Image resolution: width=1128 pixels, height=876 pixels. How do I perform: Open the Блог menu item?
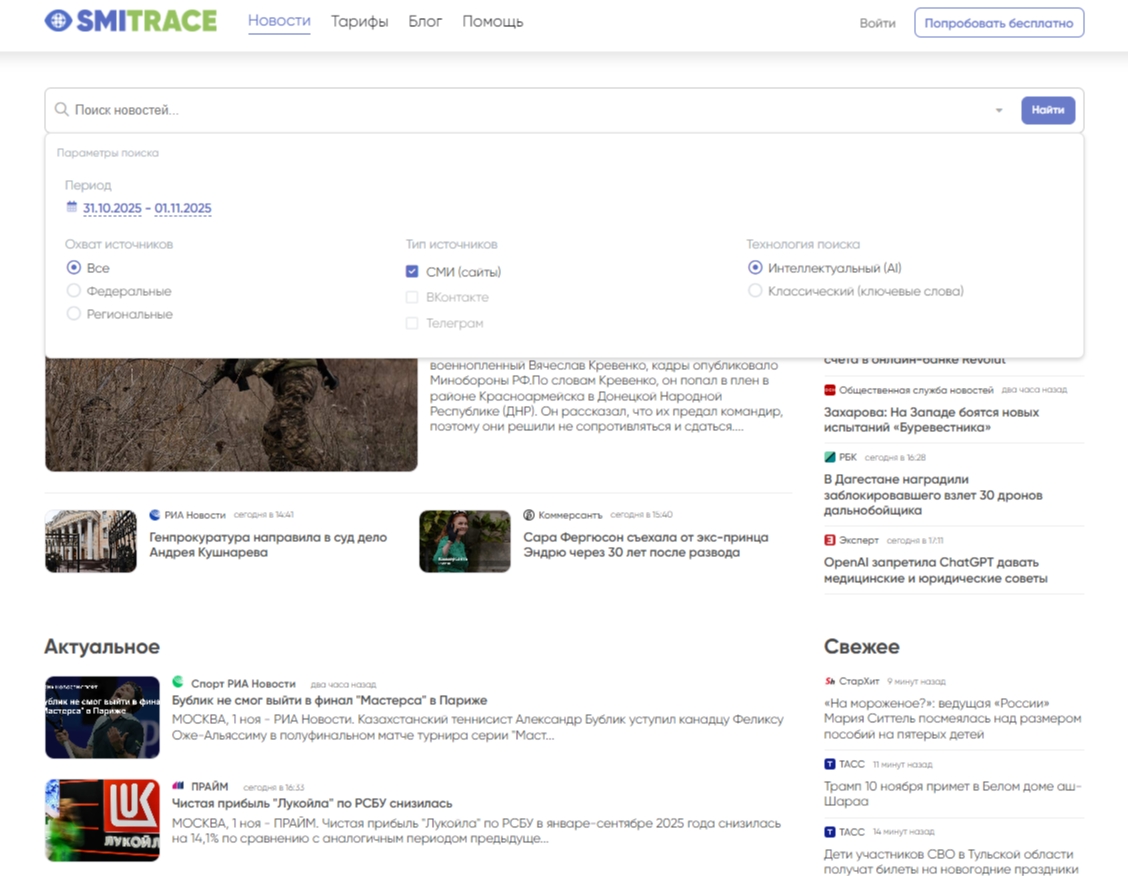(x=425, y=21)
